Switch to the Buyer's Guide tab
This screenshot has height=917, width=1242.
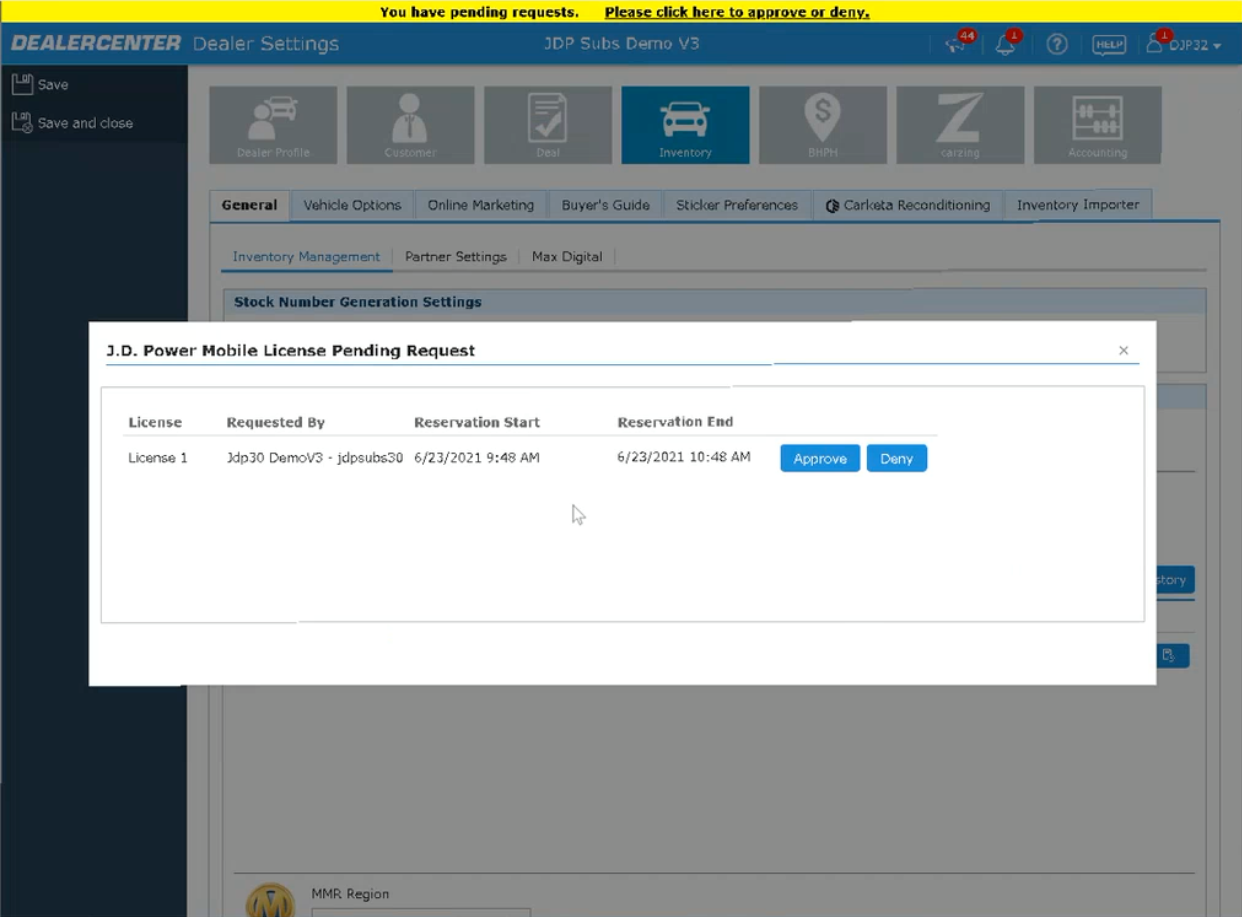pos(605,205)
